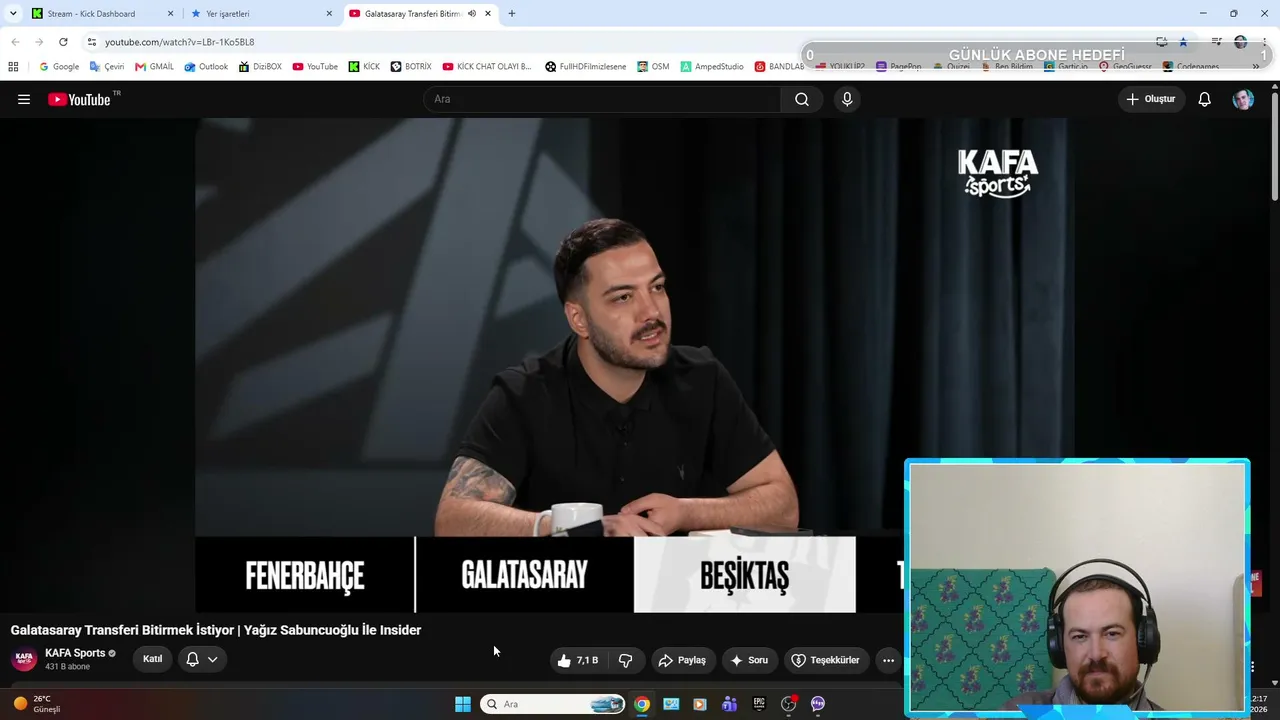Close the Yer işaretleri tab
Viewport: 1280px width, 720px height.
point(329,14)
